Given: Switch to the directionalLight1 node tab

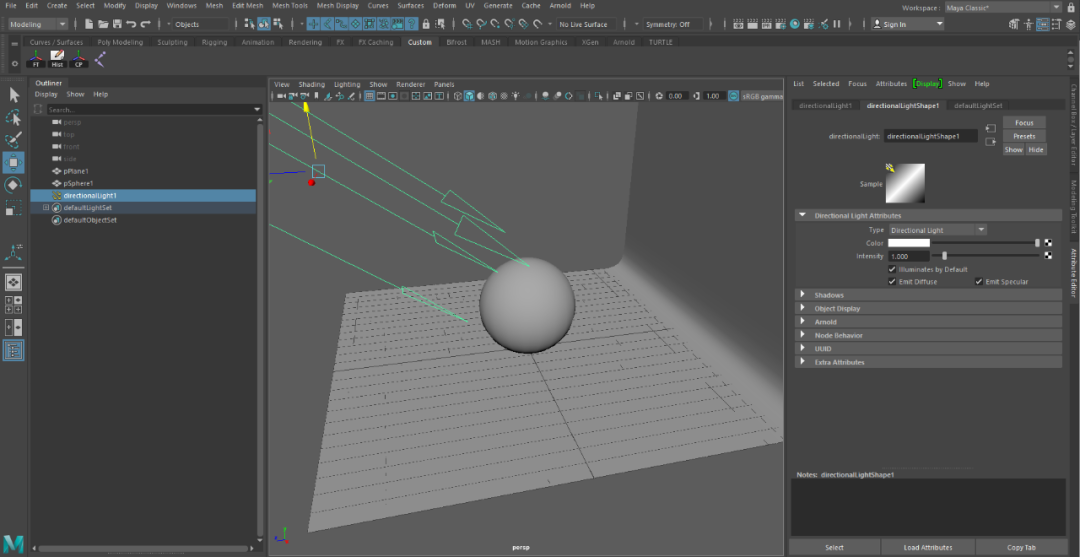Looking at the screenshot, I should 825,106.
